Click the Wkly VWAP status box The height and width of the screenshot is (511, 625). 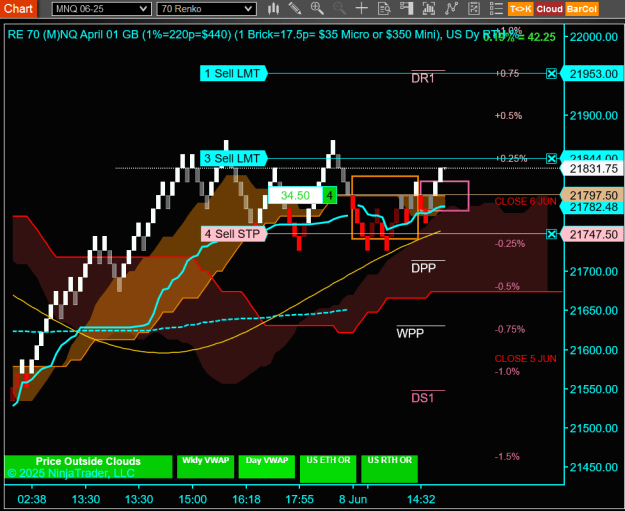[x=205, y=466]
